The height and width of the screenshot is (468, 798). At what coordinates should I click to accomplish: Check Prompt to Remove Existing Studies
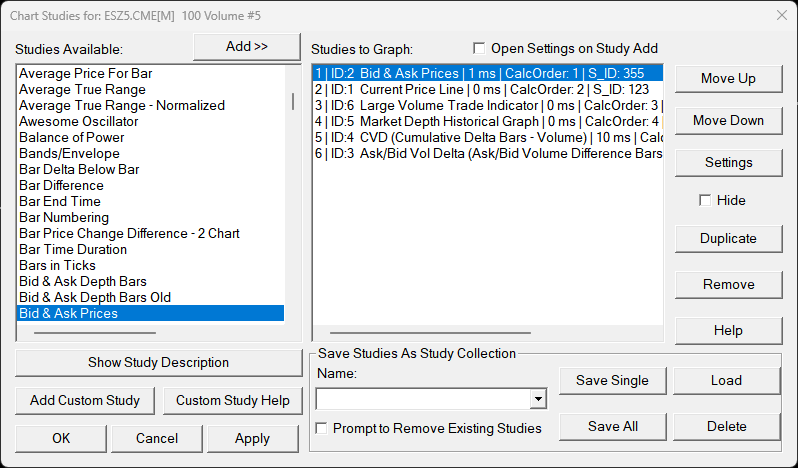point(322,428)
